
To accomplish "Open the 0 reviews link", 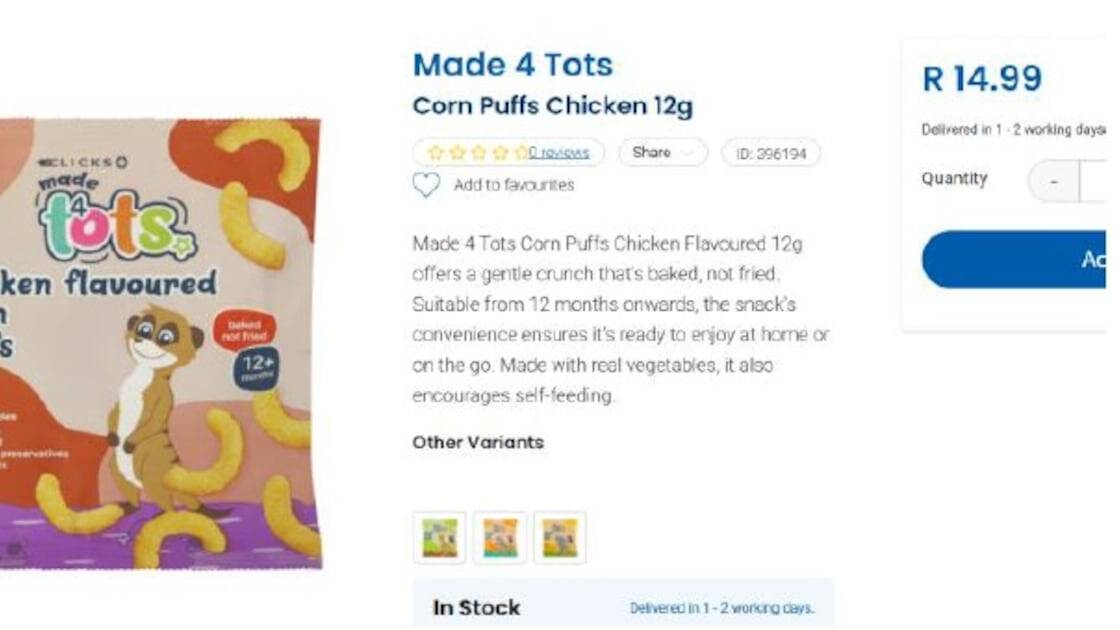I will coord(560,153).
